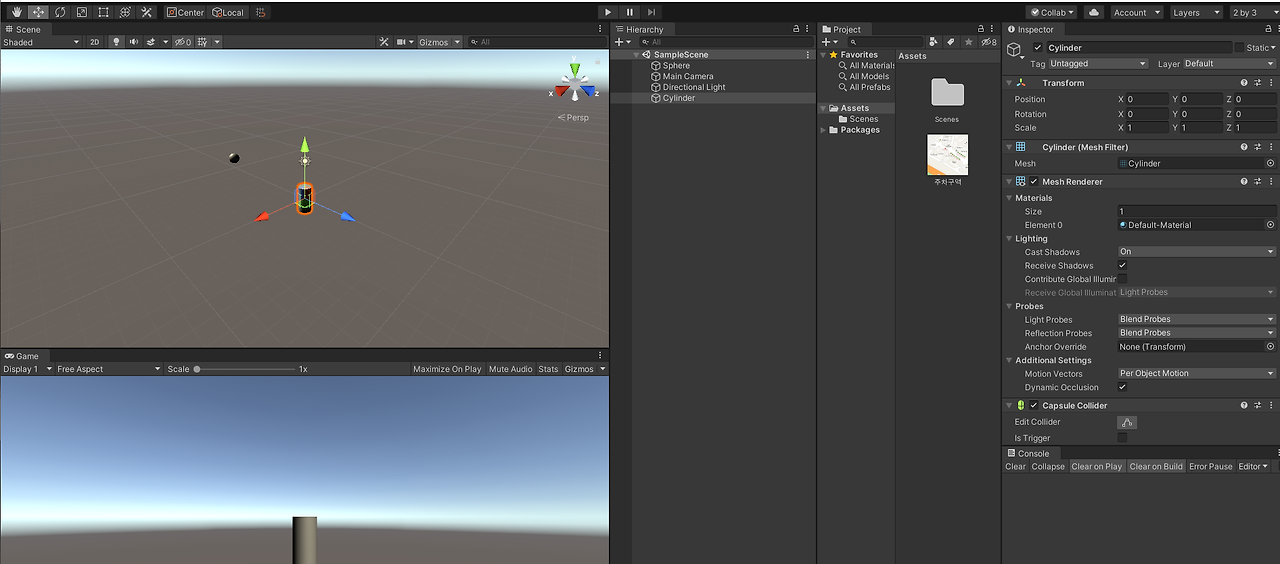The height and width of the screenshot is (564, 1280).
Task: Toggle Maximize On Play
Action: (447, 369)
